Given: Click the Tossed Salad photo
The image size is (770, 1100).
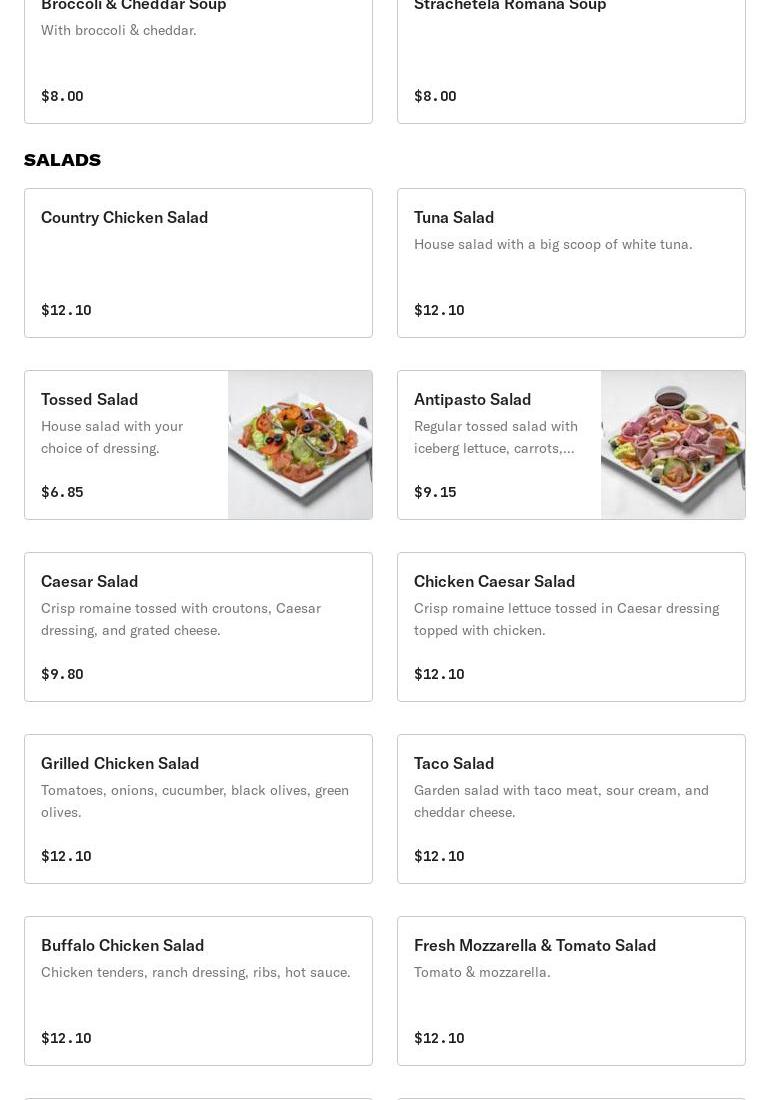Looking at the screenshot, I should click(300, 445).
